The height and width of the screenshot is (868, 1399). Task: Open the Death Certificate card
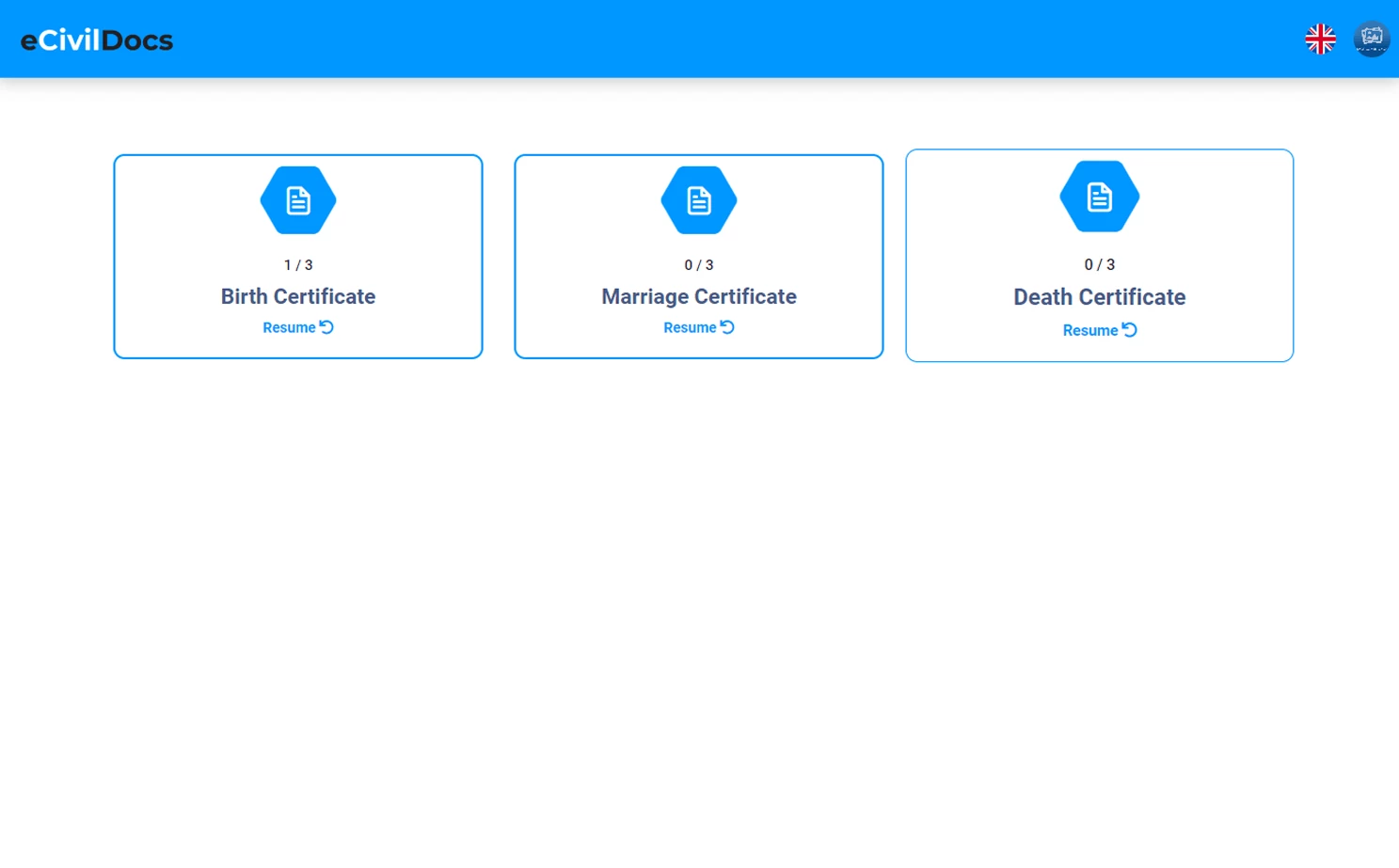point(1099,235)
